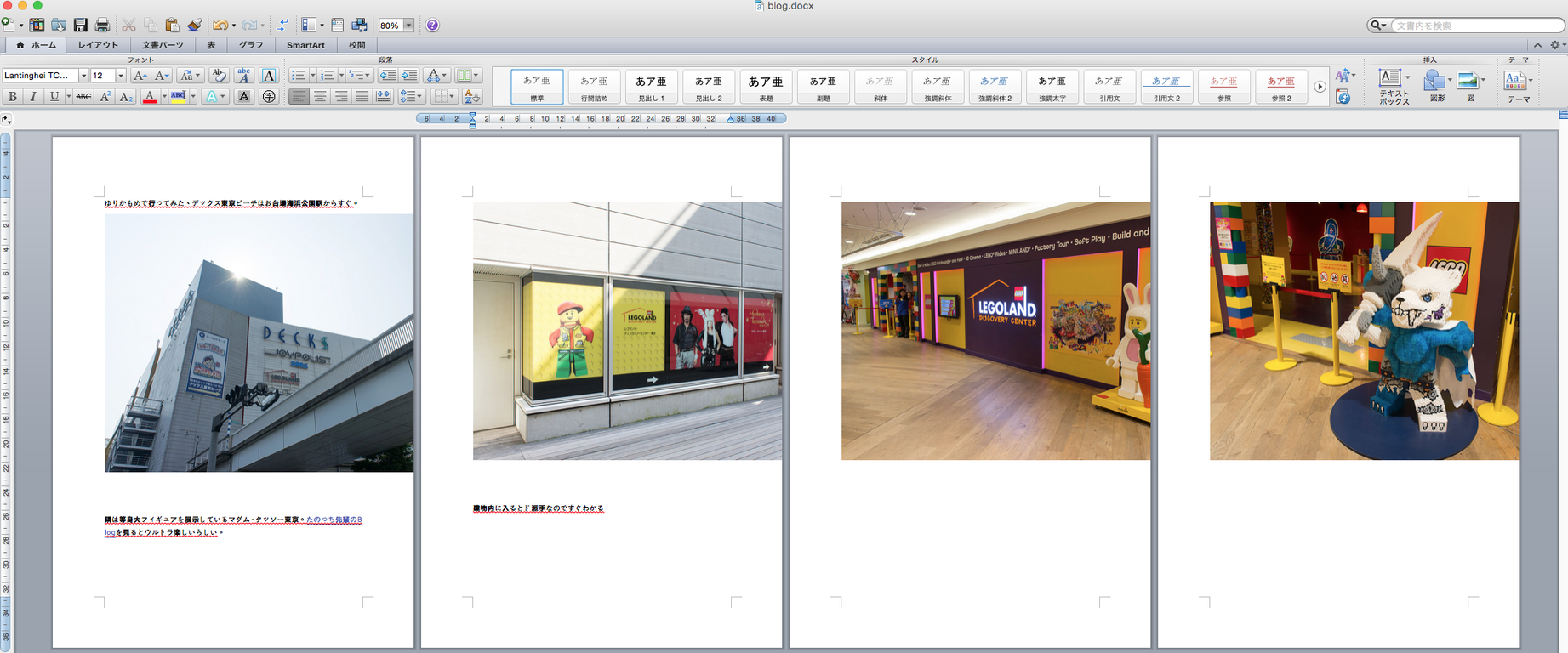The height and width of the screenshot is (653, 1568).
Task: Open the numbered list dropdown arrow
Action: point(341,76)
